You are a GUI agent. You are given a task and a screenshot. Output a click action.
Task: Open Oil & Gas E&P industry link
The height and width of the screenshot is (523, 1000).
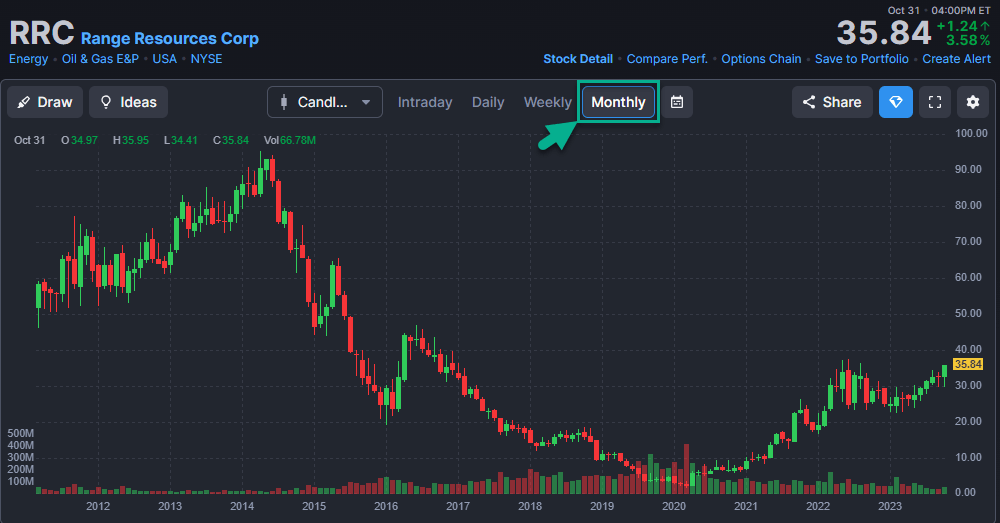point(100,59)
